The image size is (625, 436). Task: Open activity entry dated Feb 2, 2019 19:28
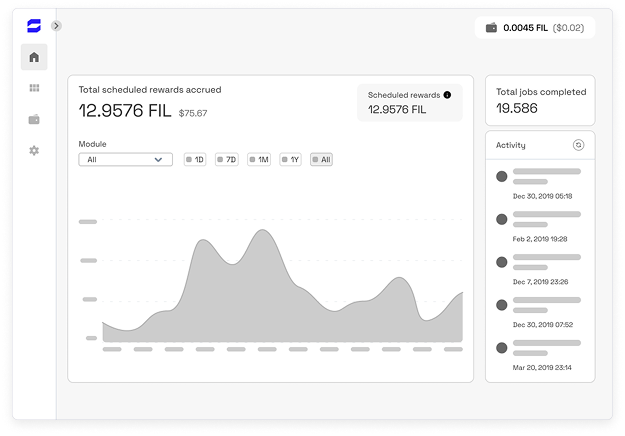pos(540,223)
